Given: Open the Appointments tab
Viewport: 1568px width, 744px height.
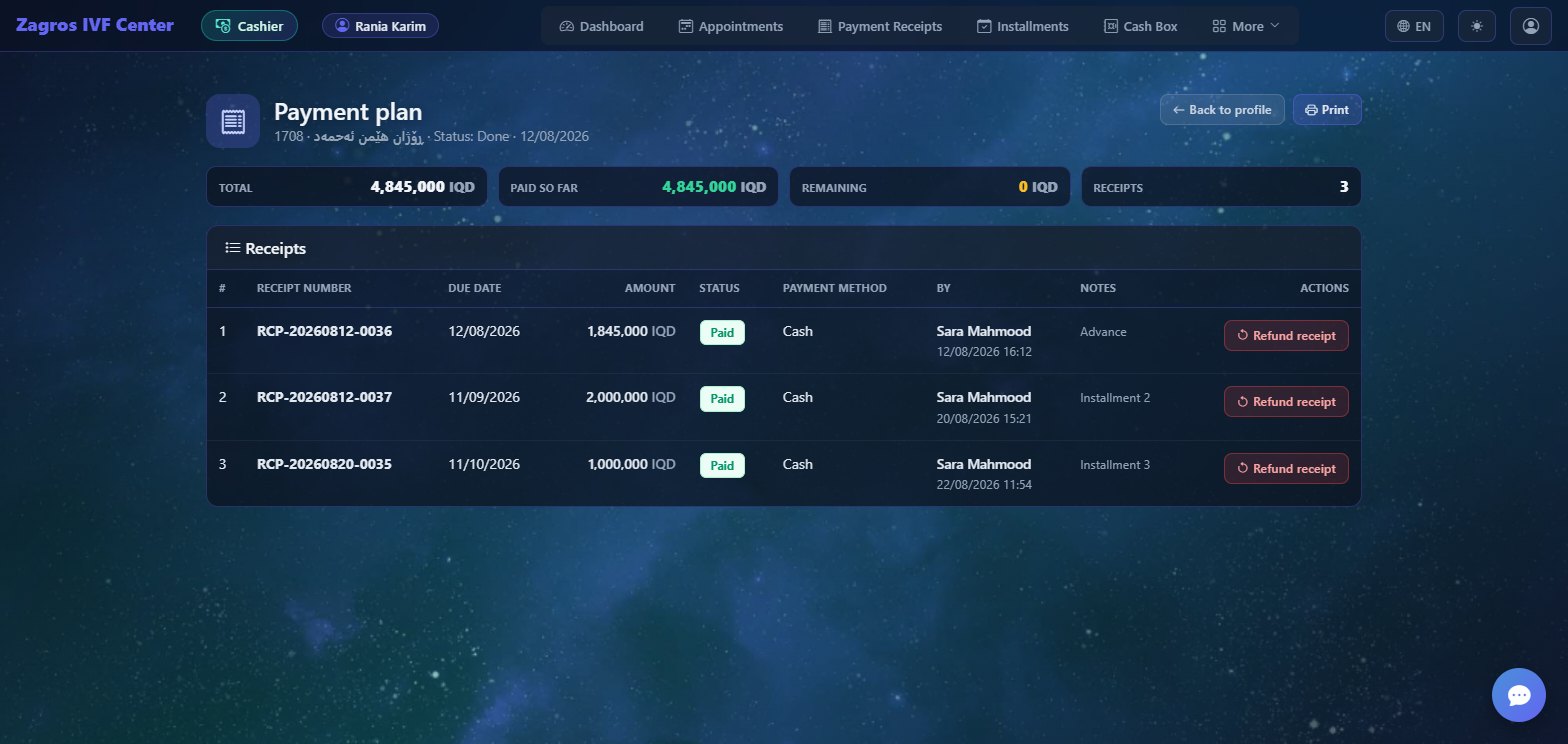Looking at the screenshot, I should [x=731, y=26].
